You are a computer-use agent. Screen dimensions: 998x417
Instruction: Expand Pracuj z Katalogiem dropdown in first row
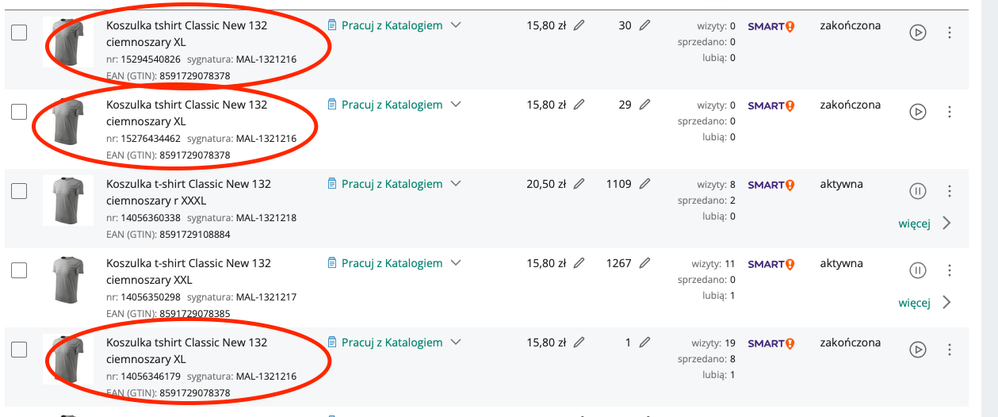455,25
